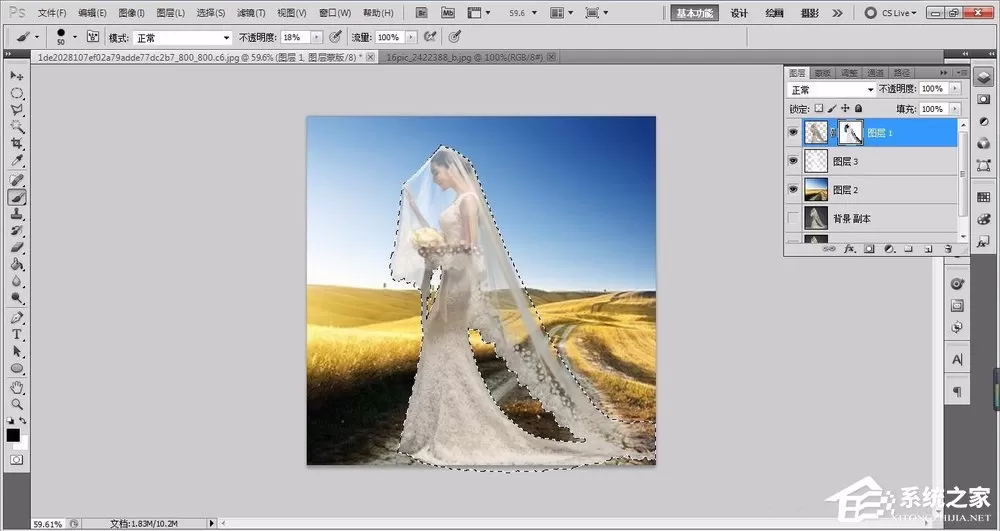
Task: Click the black foreground color swatch
Action: coord(13,435)
